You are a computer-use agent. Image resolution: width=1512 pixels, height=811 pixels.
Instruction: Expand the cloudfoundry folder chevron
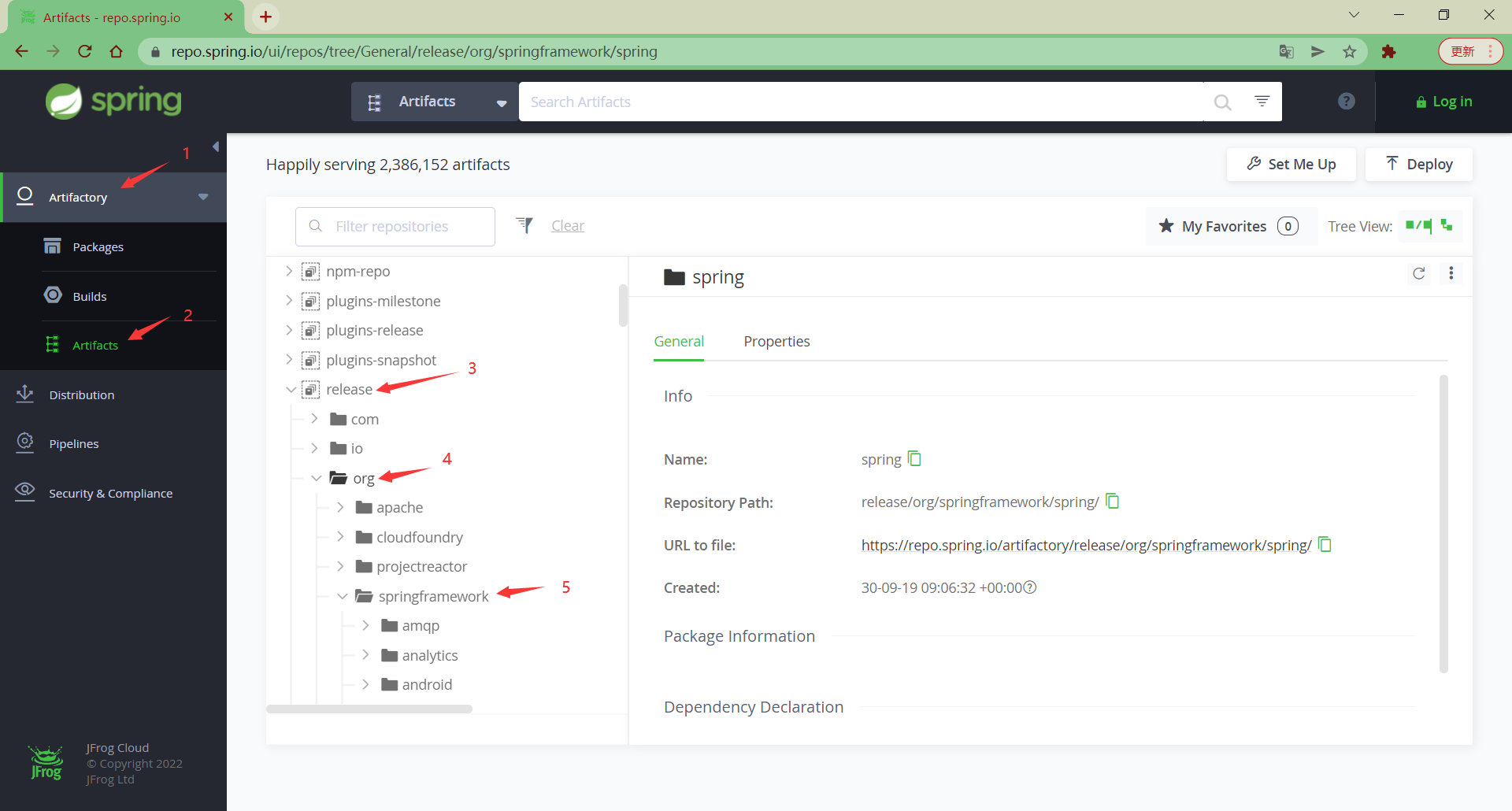340,537
